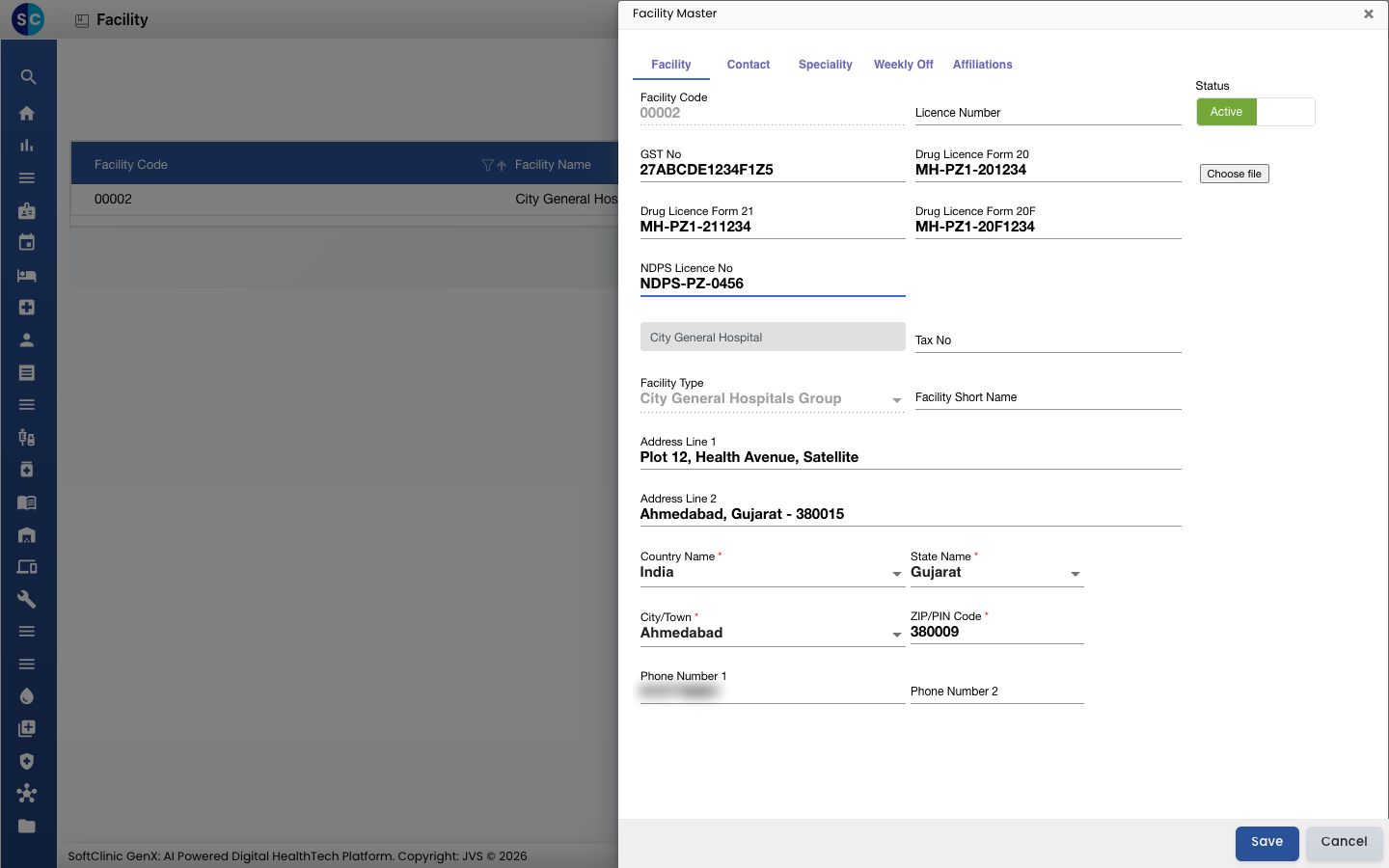Open the hospital bed icon
Screen dimensions: 1389x868
(27, 275)
